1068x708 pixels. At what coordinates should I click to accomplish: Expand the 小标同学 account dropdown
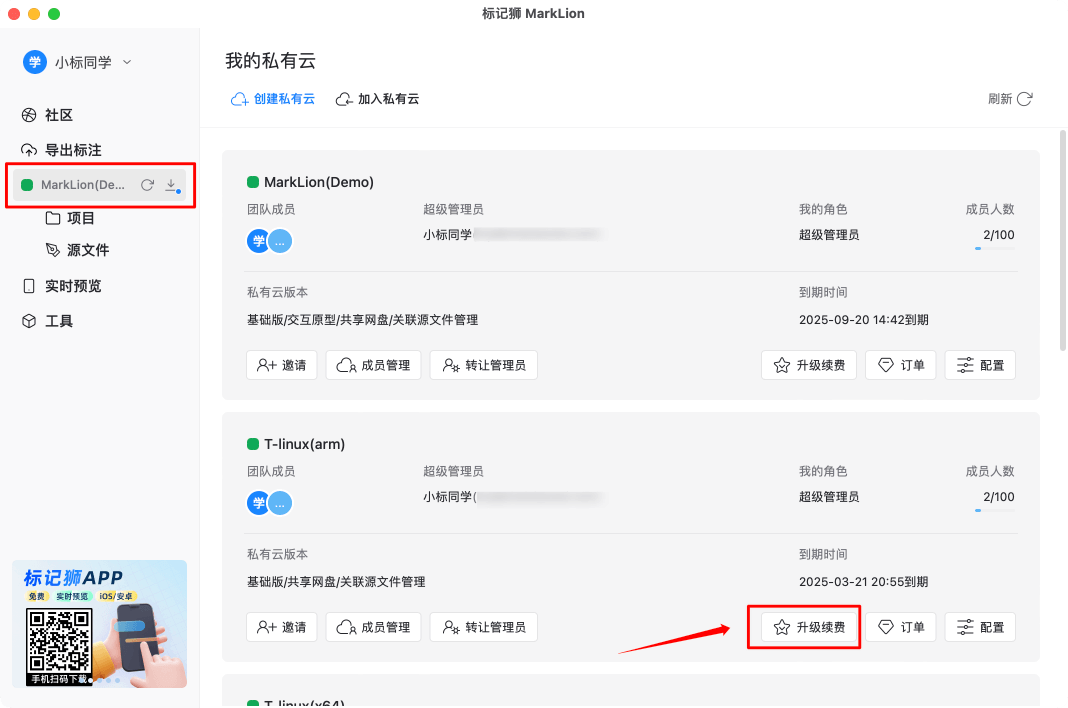tap(126, 61)
